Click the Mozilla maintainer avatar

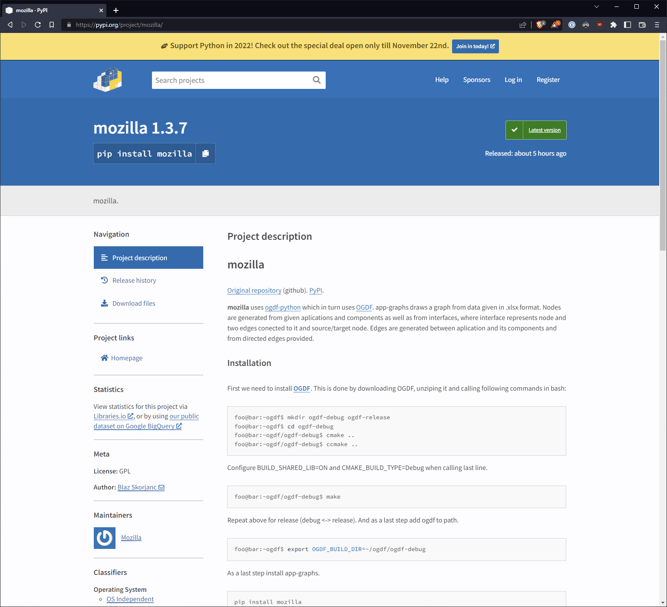pyautogui.click(x=104, y=538)
